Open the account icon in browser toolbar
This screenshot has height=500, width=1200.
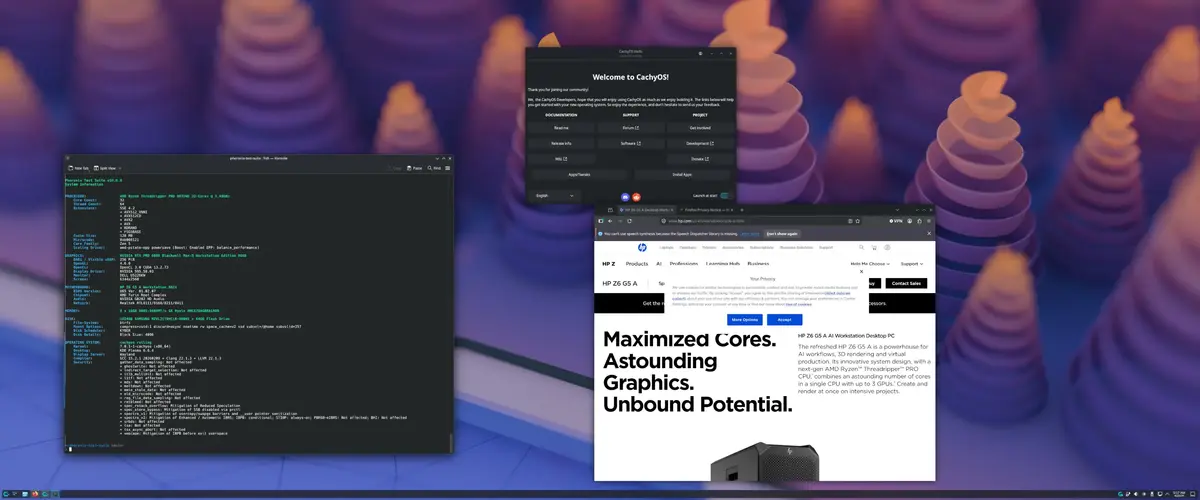coord(910,221)
